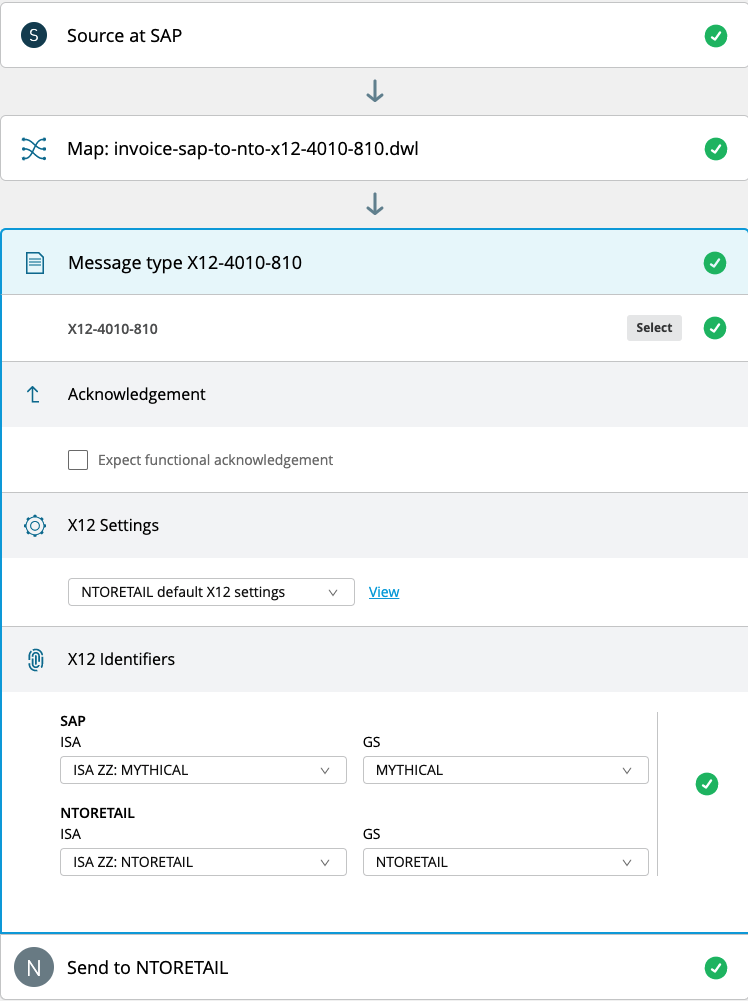The image size is (748, 1001).
Task: Click the Map shuffle icon
Action: point(34,149)
